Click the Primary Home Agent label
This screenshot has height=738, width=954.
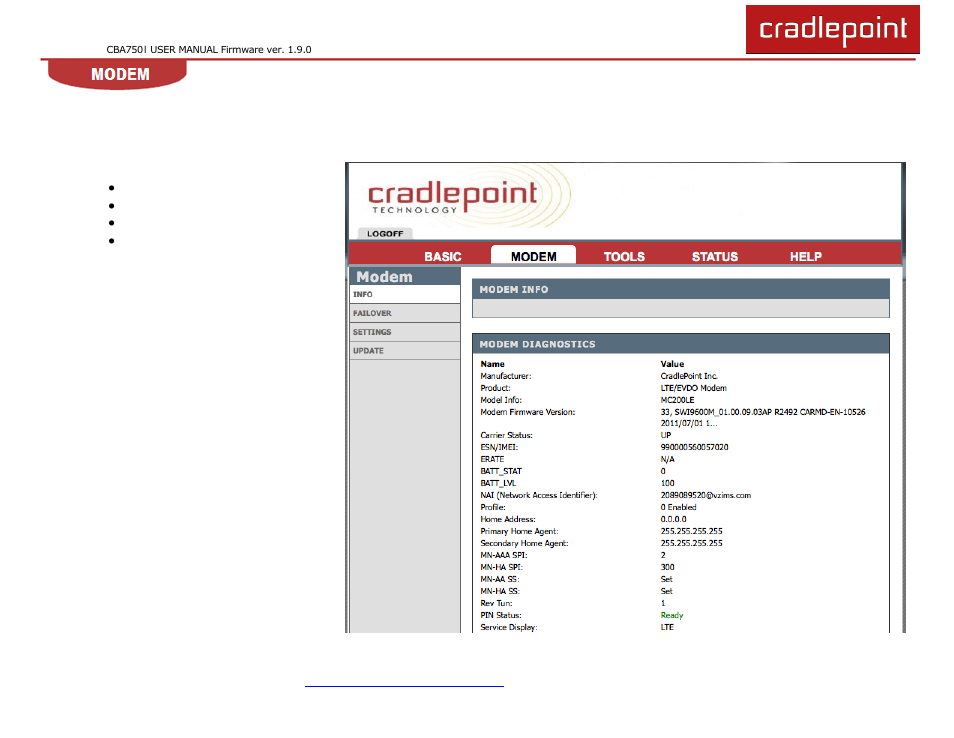pyautogui.click(x=519, y=531)
